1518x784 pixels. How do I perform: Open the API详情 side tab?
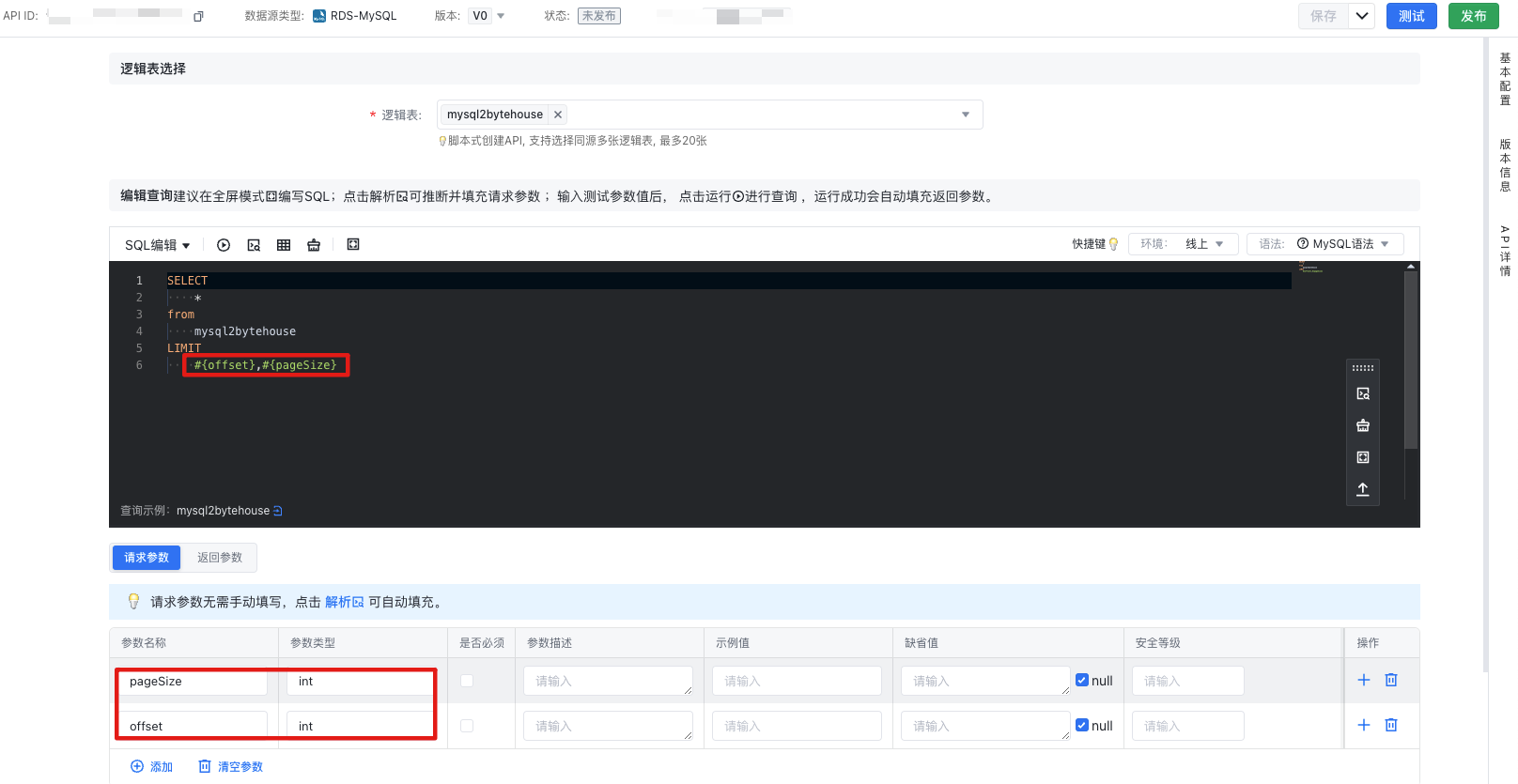coord(1505,251)
